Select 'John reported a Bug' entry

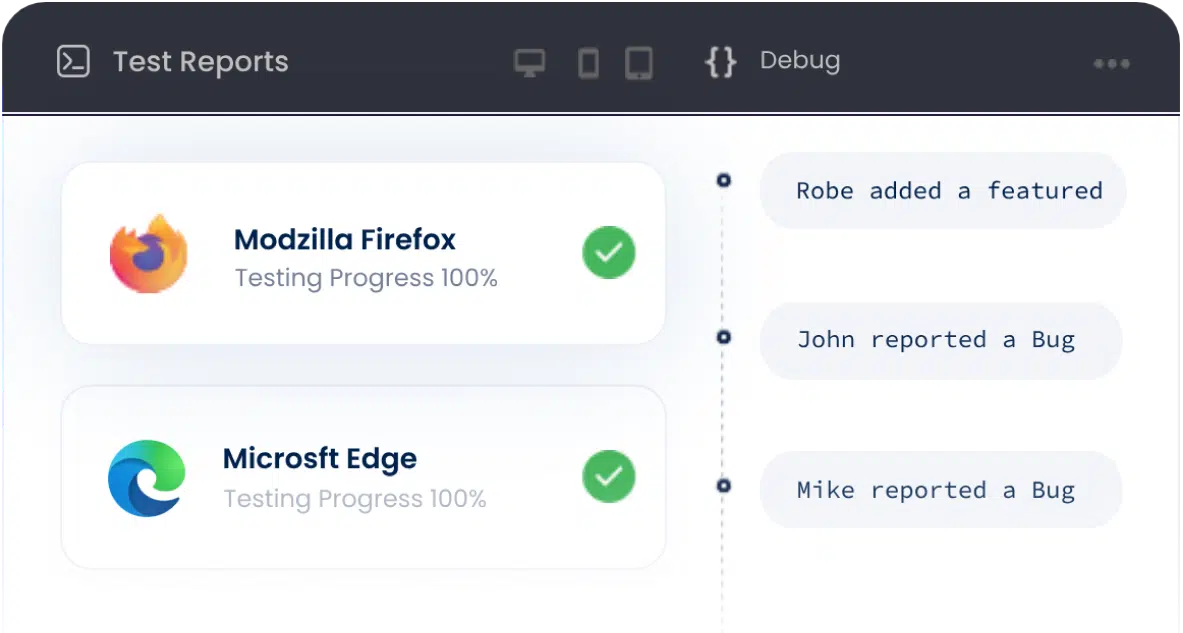click(x=941, y=340)
